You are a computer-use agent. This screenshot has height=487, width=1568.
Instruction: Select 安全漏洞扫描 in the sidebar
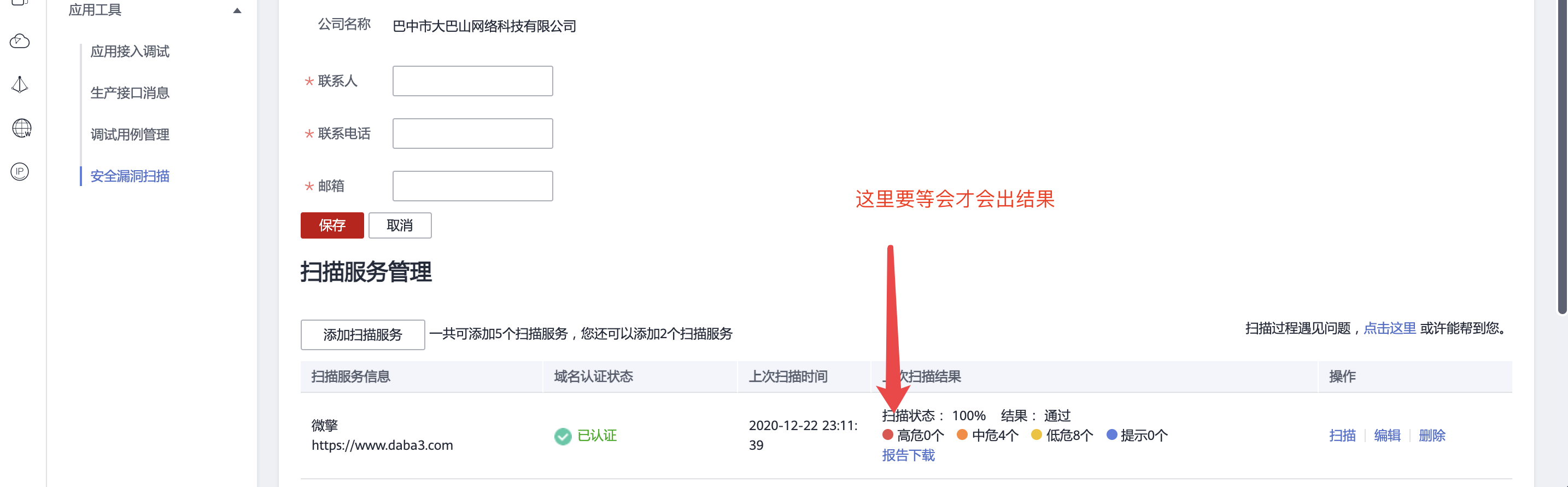coord(130,176)
